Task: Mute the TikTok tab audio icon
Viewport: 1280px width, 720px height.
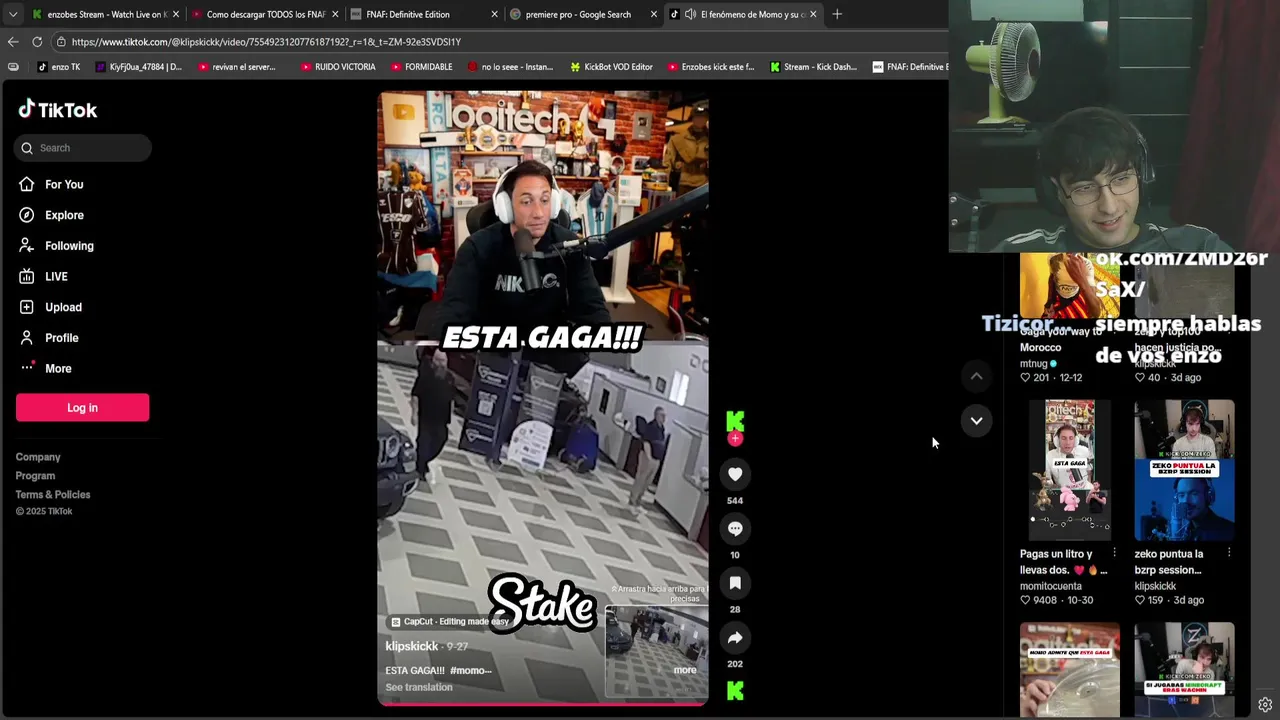Action: pos(690,14)
